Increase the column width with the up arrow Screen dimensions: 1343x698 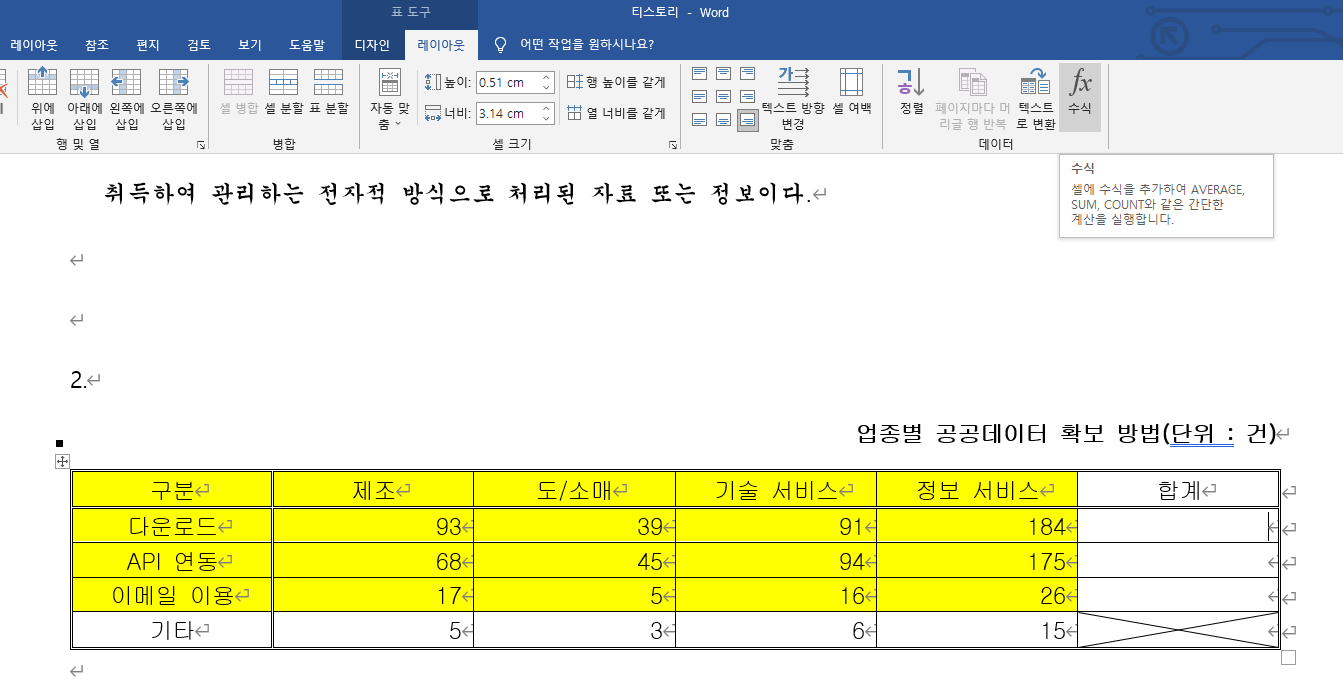click(546, 108)
